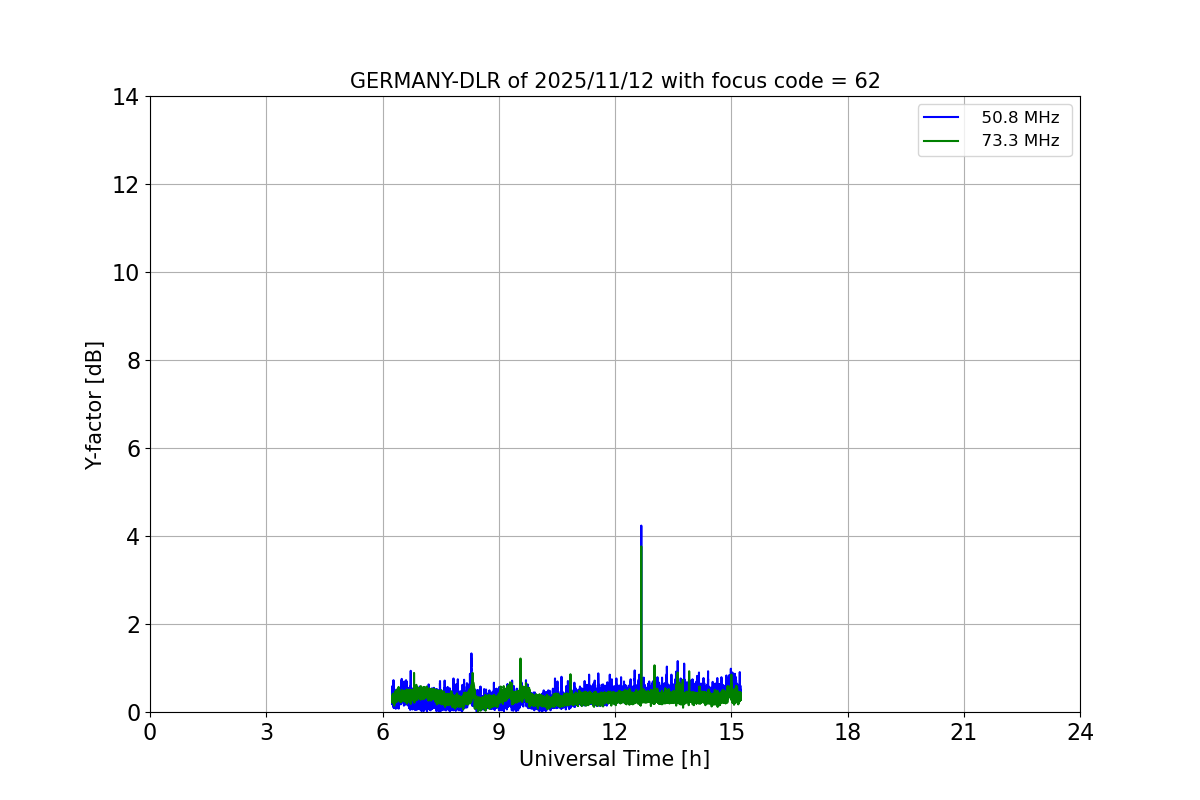Image resolution: width=1200 pixels, height=800 pixels.
Task: Click the green line sample in legend
Action: click(941, 141)
